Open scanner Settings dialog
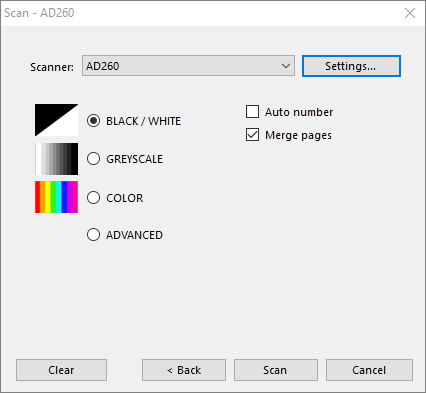This screenshot has width=426, height=393. tap(351, 66)
